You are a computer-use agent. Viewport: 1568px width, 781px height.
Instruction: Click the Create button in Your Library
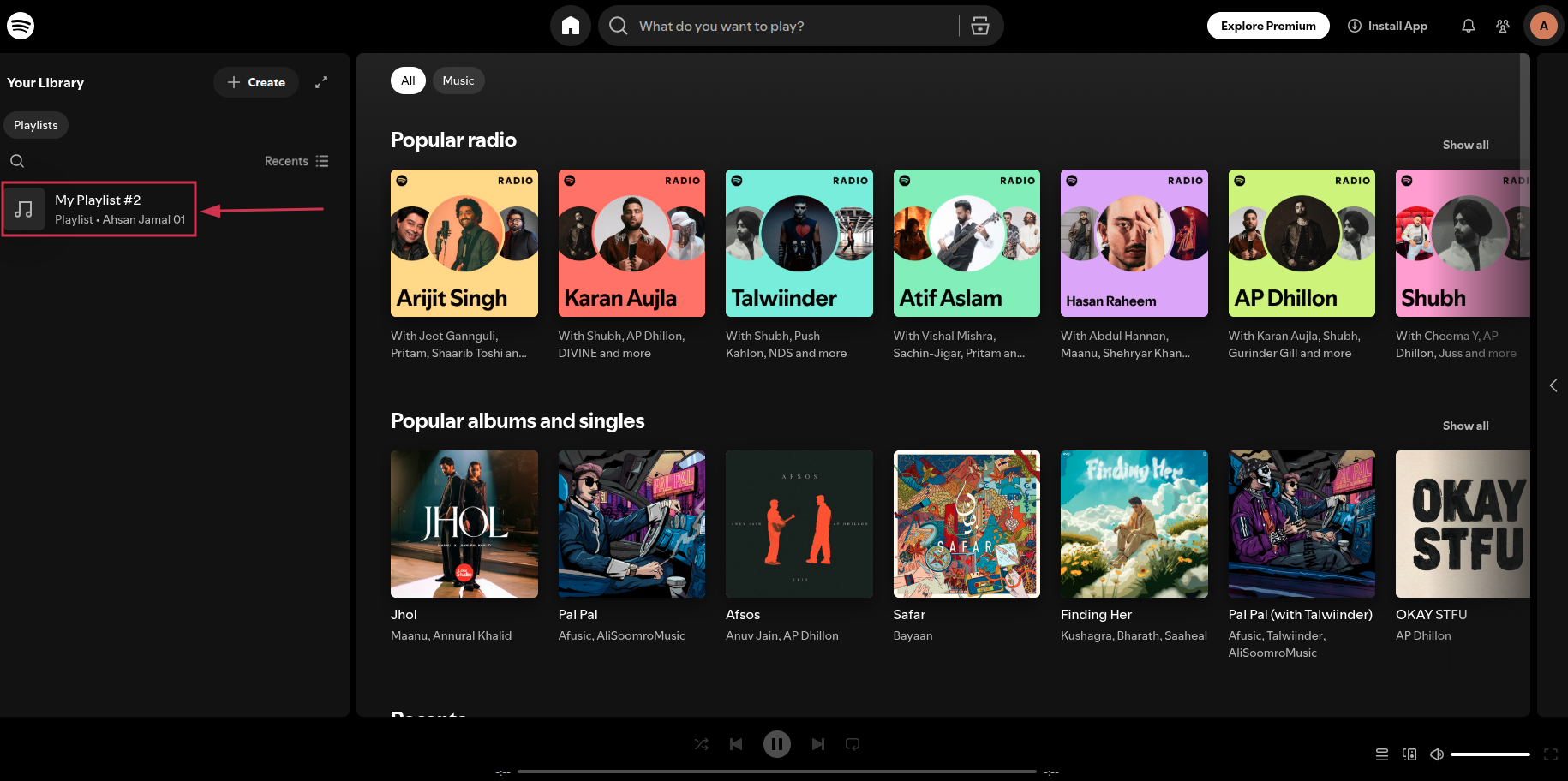coord(256,82)
